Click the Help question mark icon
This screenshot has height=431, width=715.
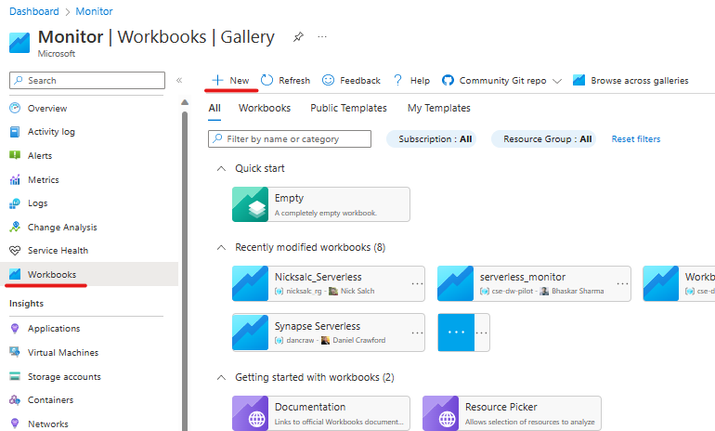coord(398,80)
